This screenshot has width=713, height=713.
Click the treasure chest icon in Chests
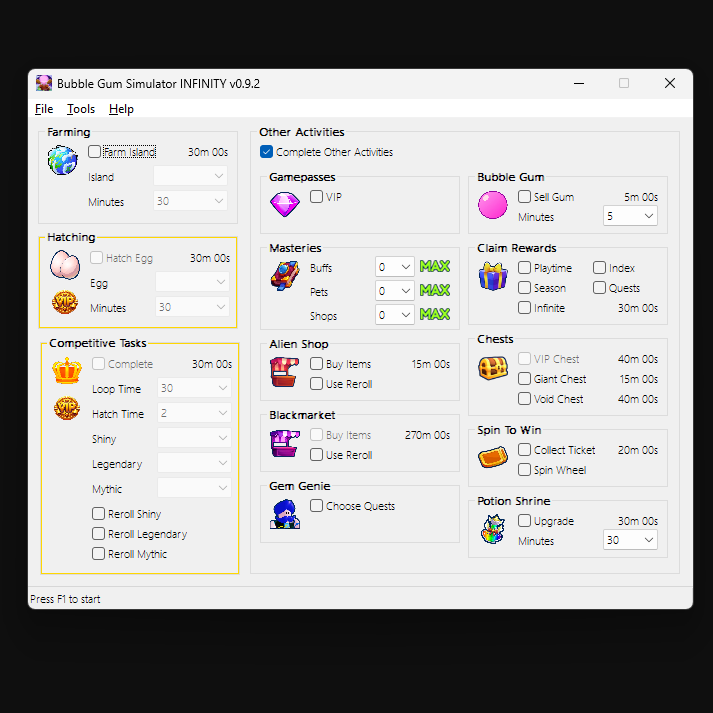tap(493, 368)
